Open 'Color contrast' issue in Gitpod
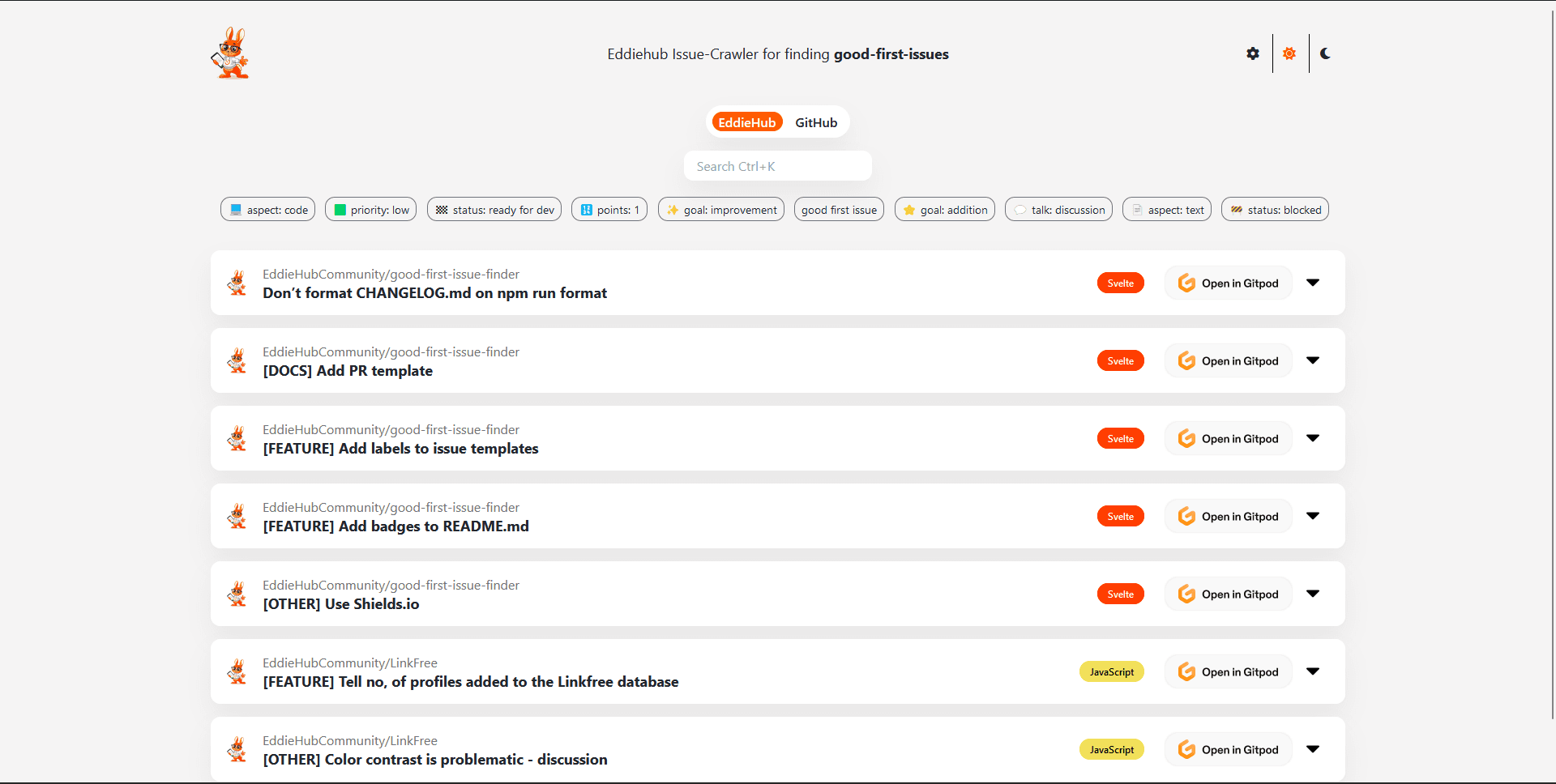Viewport: 1556px width, 784px height. [1228, 749]
